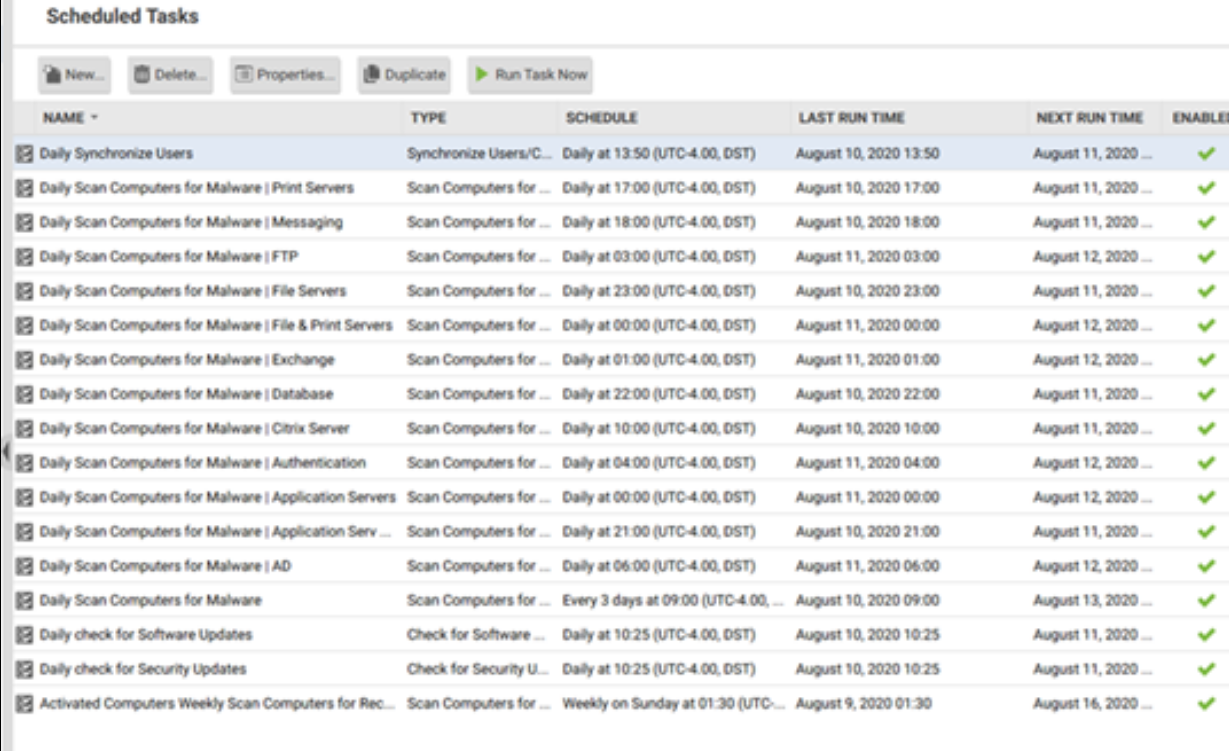
Task: Click last run time 'August 10, 2020 10:00'
Action: point(868,428)
